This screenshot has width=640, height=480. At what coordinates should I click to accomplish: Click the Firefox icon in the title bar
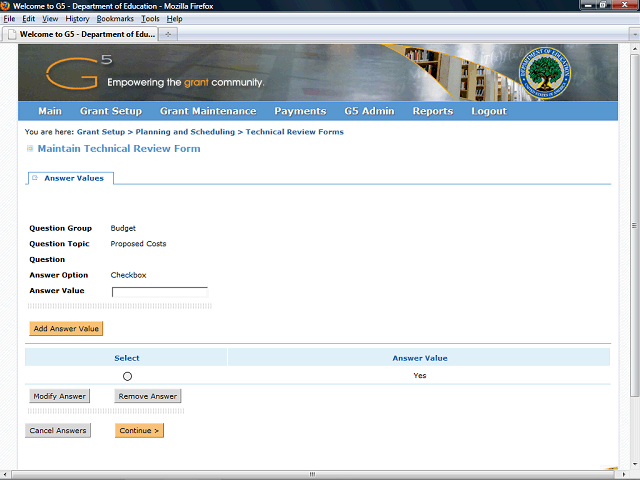pyautogui.click(x=5, y=6)
